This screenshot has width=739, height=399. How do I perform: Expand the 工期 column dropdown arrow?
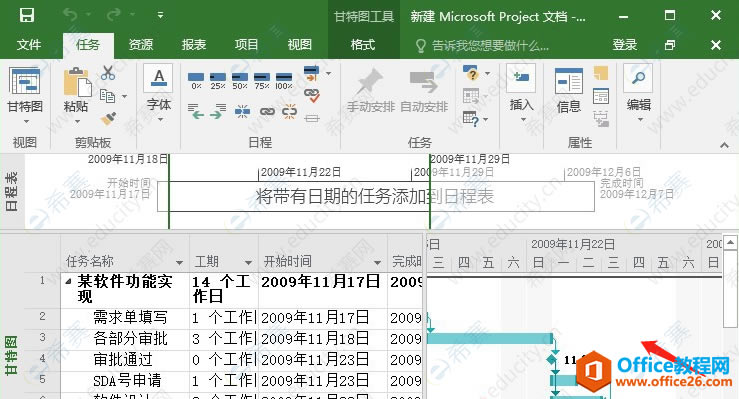pyautogui.click(x=248, y=262)
